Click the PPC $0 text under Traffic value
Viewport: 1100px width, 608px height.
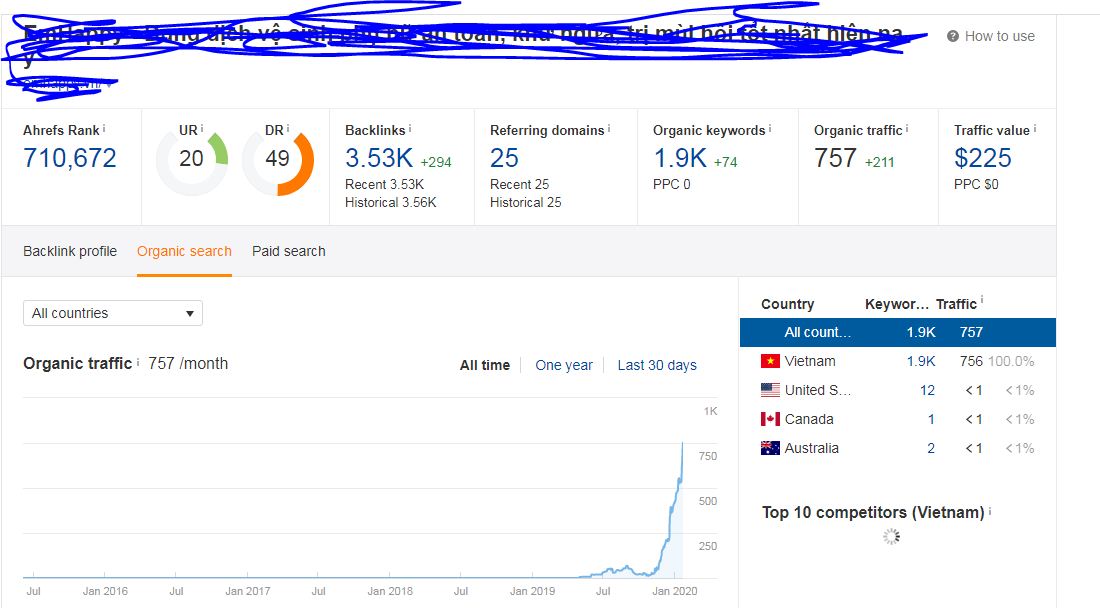point(976,184)
